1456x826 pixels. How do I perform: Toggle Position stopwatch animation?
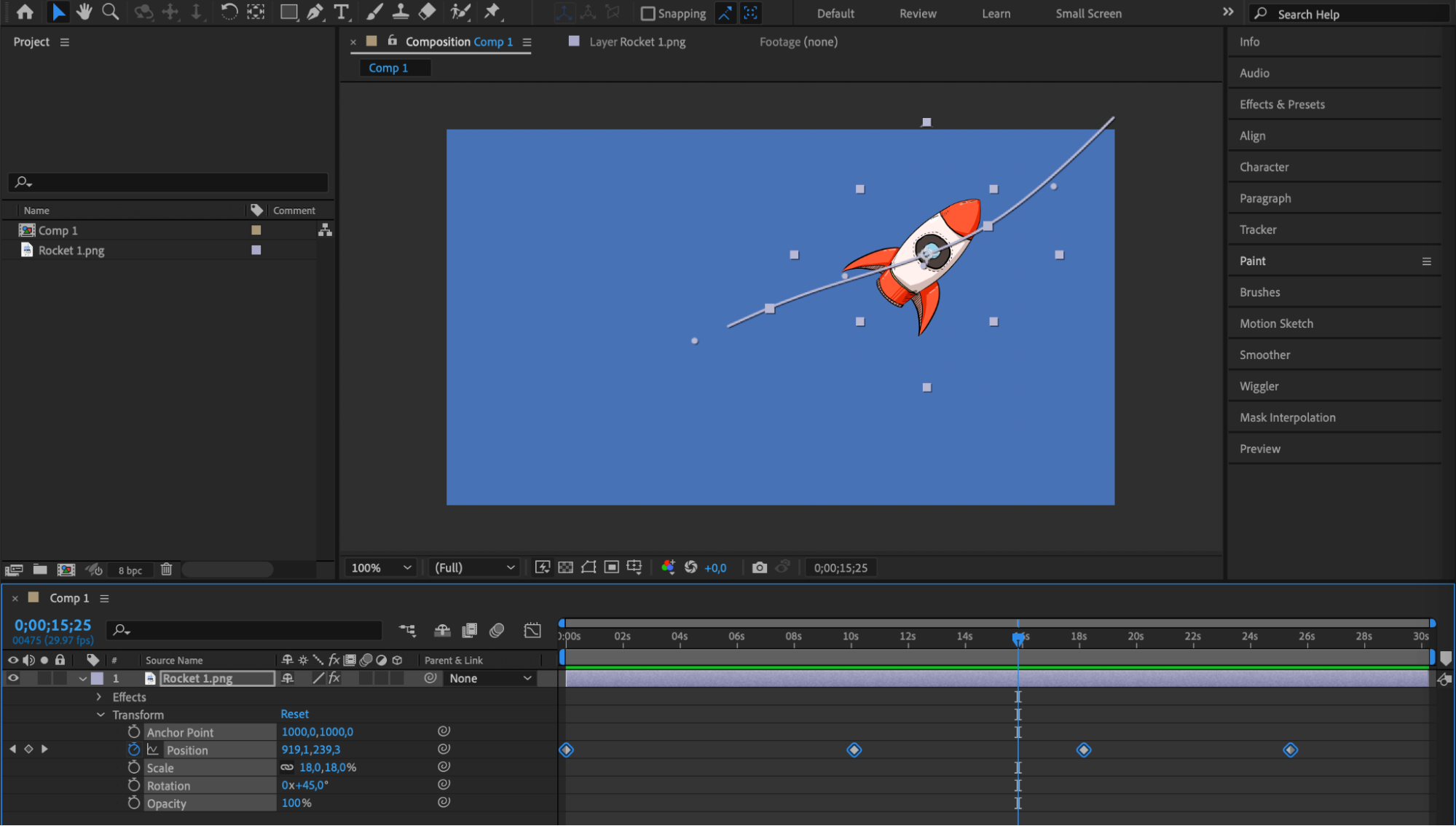pos(133,750)
